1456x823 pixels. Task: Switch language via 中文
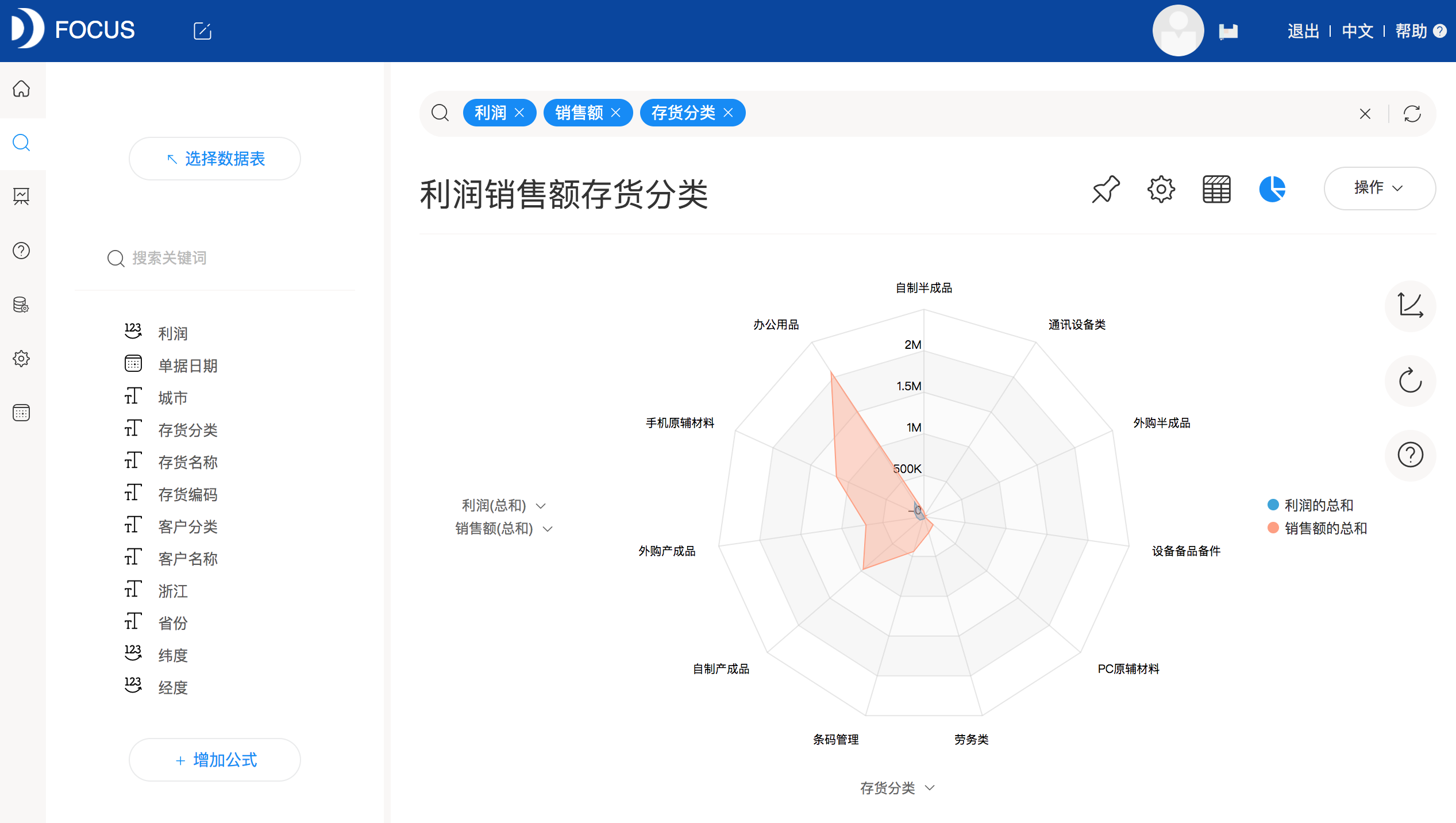[1357, 31]
